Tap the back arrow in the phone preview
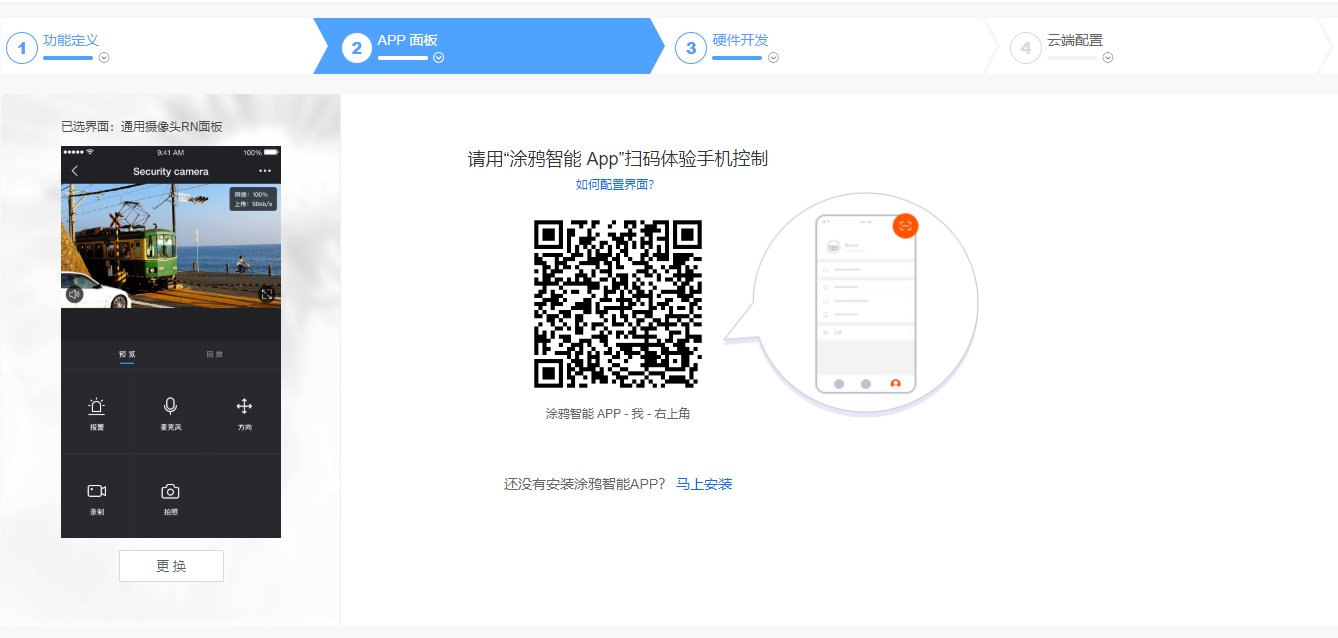 point(74,171)
